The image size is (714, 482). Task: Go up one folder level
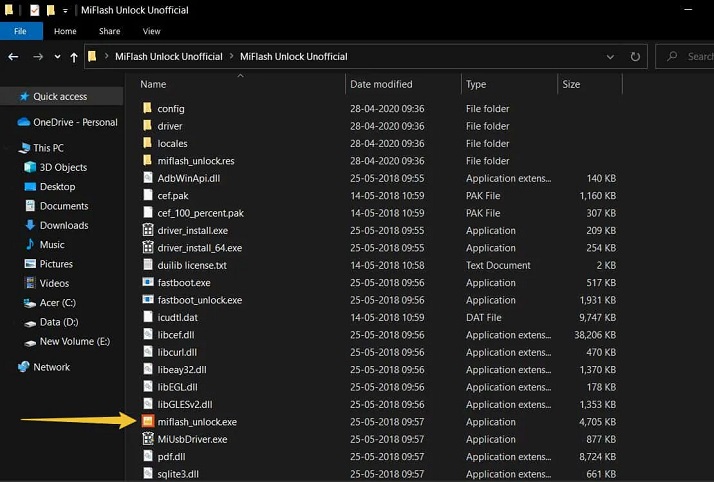click(74, 57)
